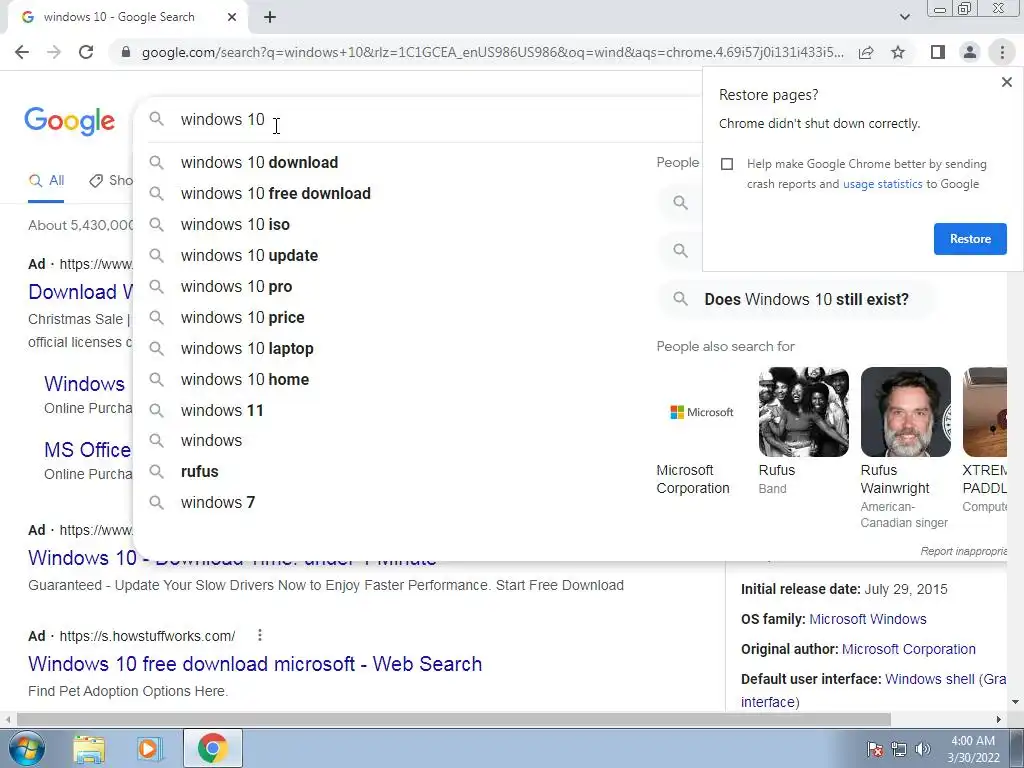The image size is (1024, 768).
Task: Click the volume speaker tray icon
Action: [x=923, y=749]
